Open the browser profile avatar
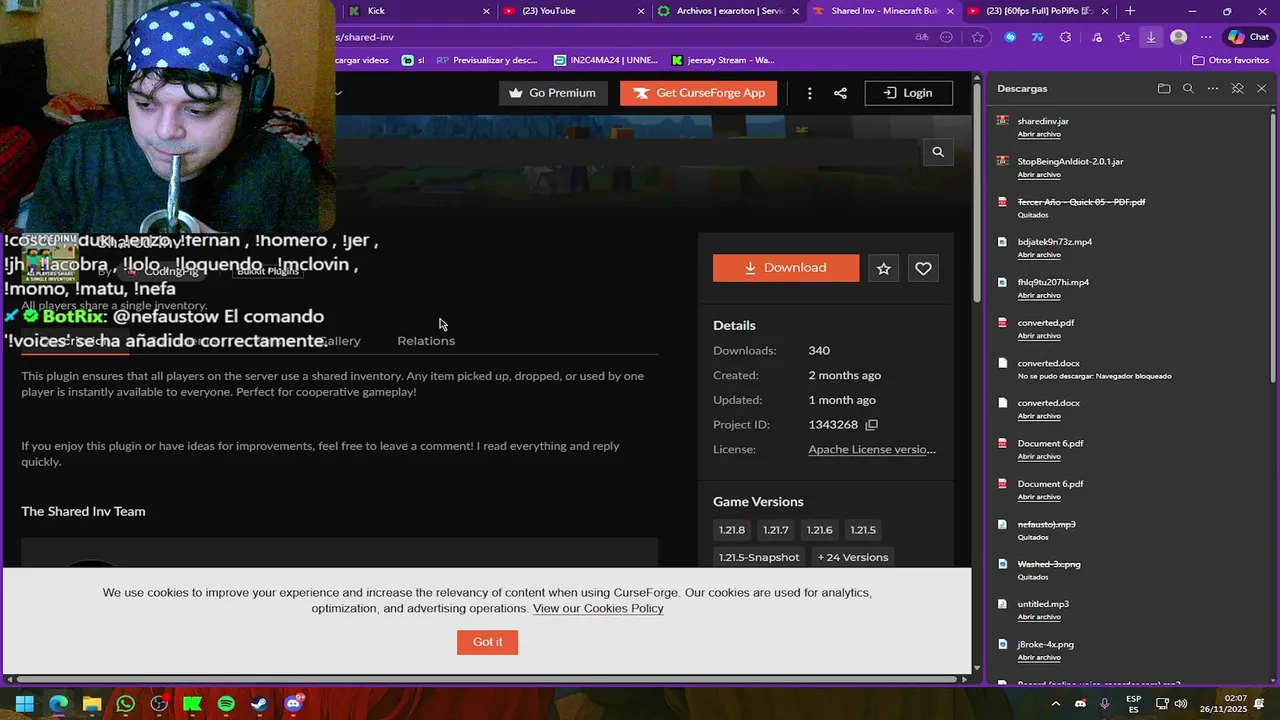 pos(1179,37)
